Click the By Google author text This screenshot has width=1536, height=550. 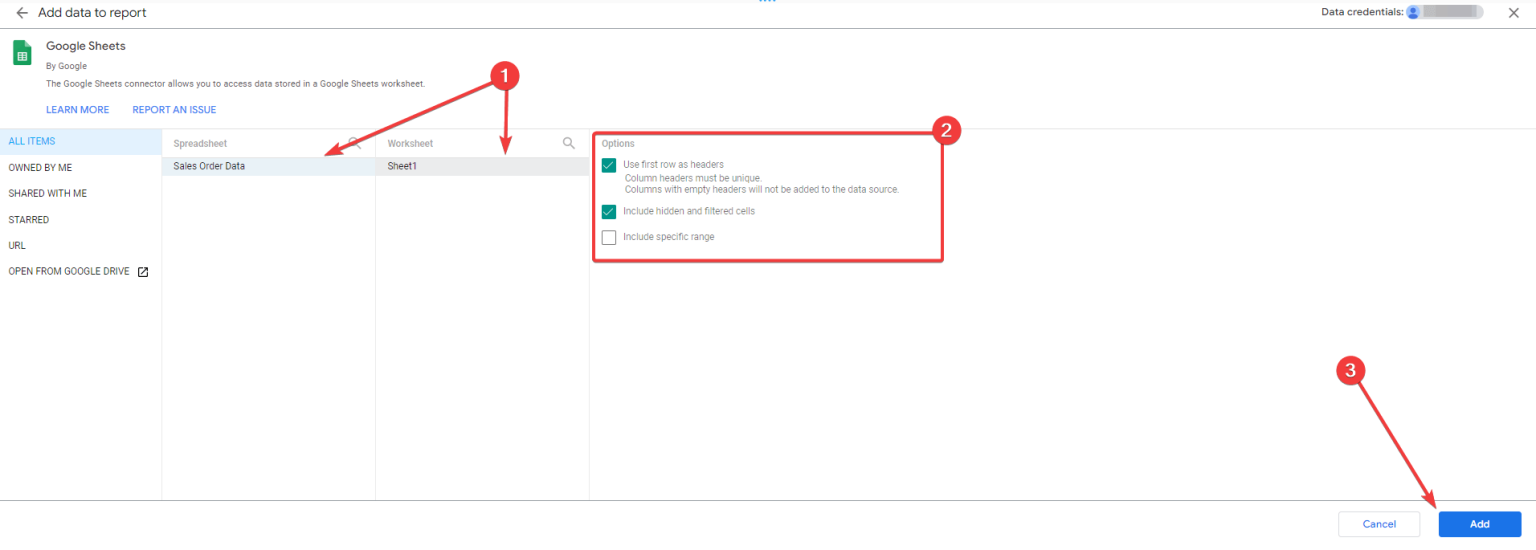[x=66, y=66]
